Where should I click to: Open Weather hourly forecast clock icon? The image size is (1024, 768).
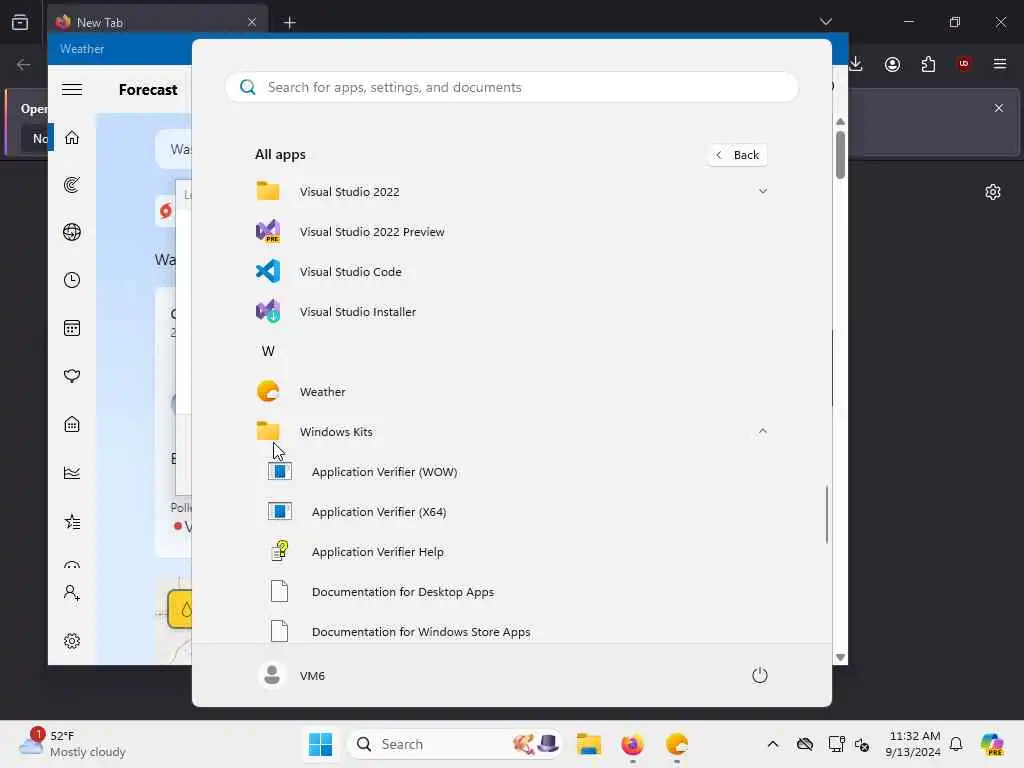pyautogui.click(x=72, y=280)
